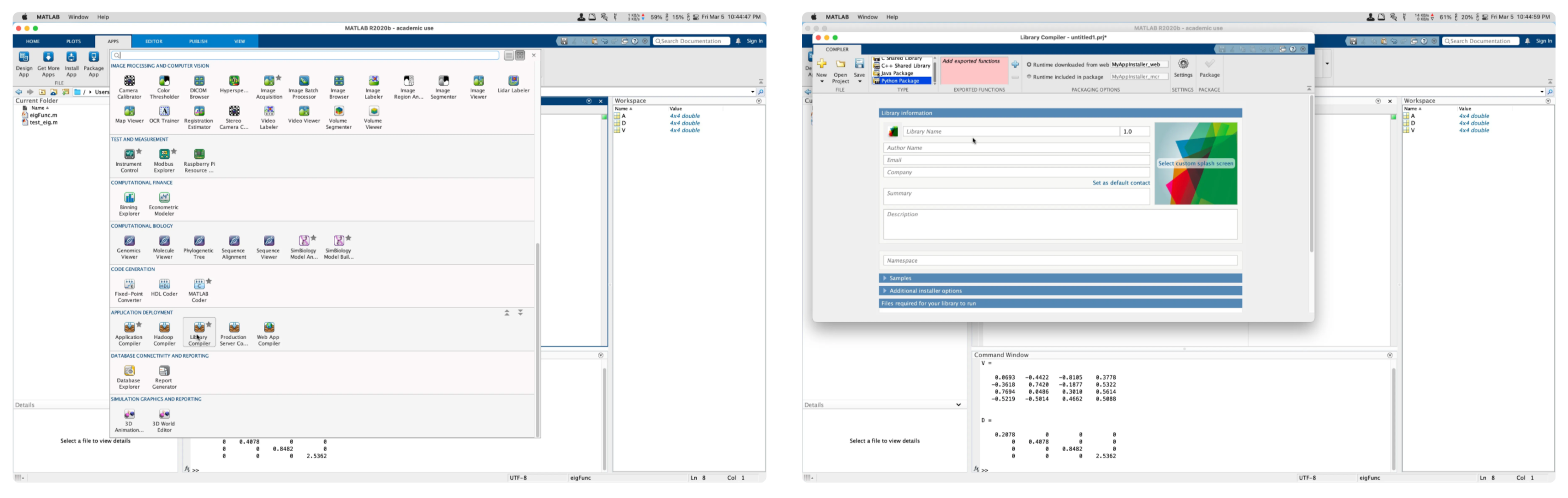
Task: Switch apps gallery to list view
Action: pyautogui.click(x=509, y=56)
